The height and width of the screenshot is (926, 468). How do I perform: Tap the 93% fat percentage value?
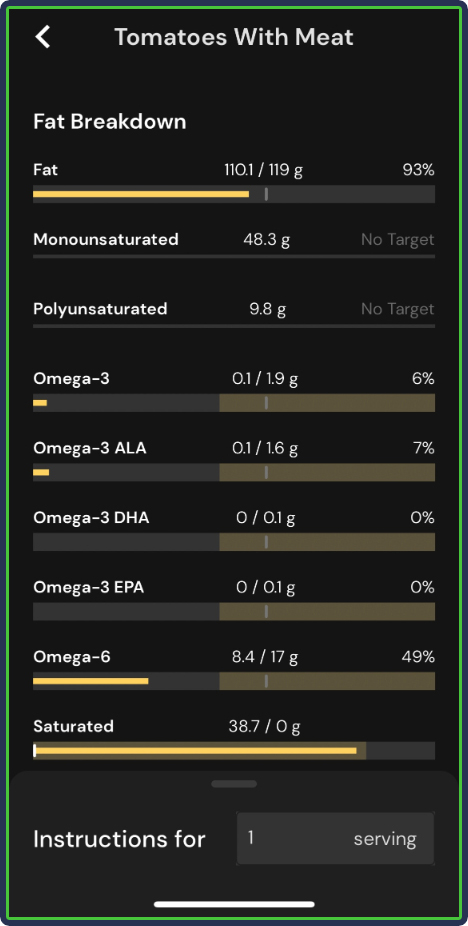pyautogui.click(x=418, y=170)
